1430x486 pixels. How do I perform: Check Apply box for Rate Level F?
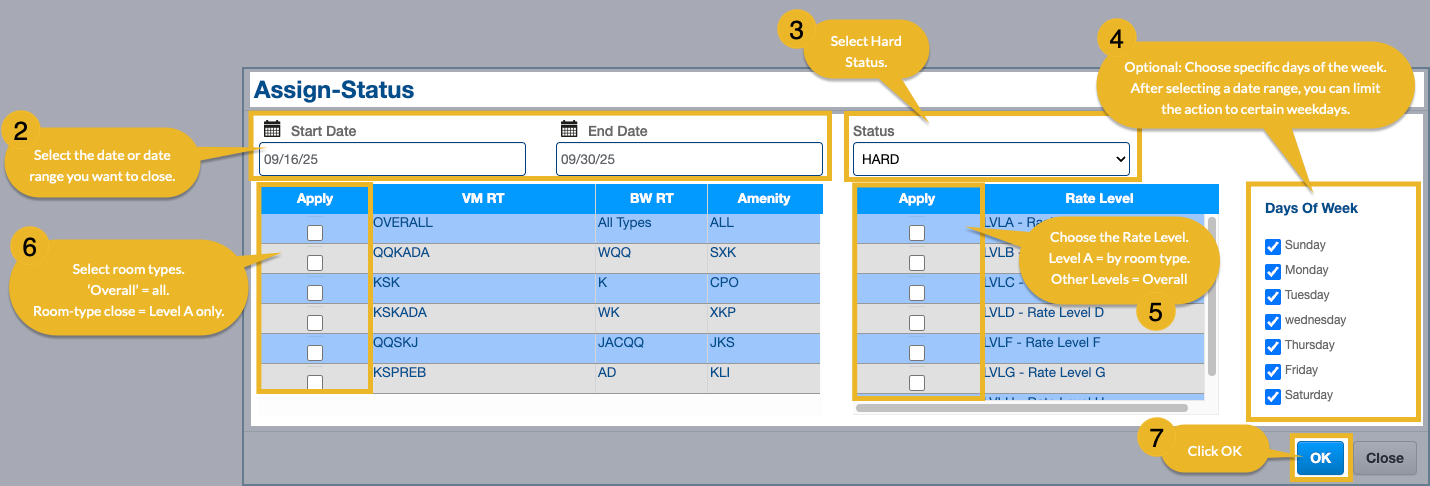tap(917, 352)
